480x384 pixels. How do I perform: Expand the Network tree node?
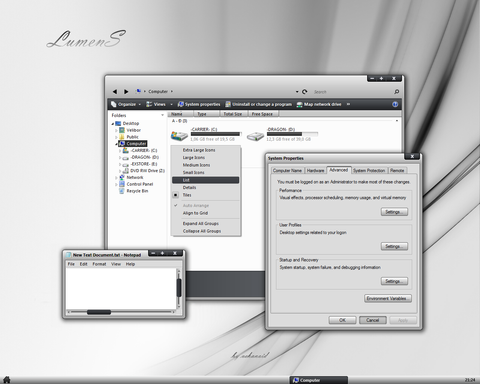[116, 178]
